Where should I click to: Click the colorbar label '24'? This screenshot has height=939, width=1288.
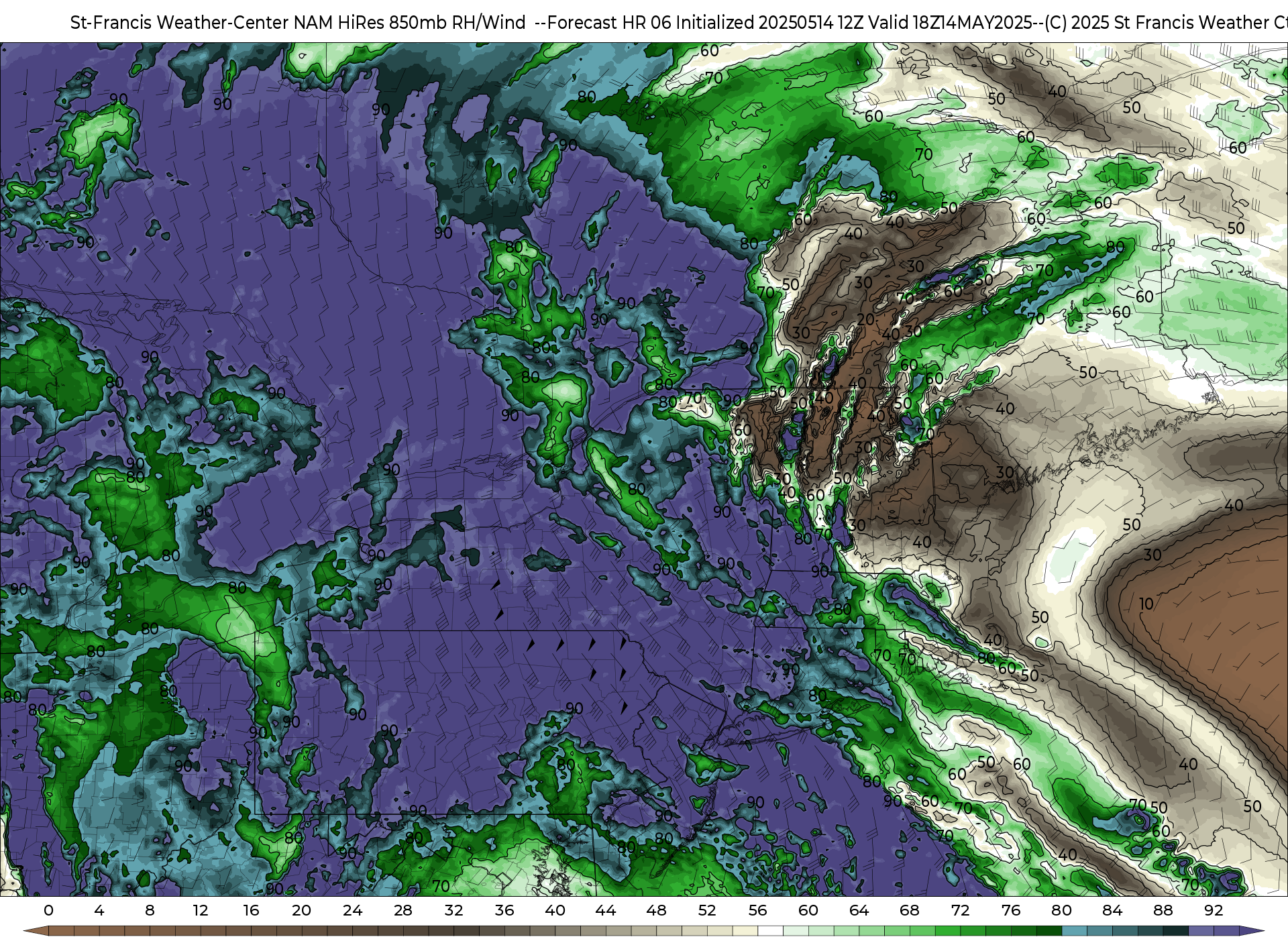pos(352,910)
